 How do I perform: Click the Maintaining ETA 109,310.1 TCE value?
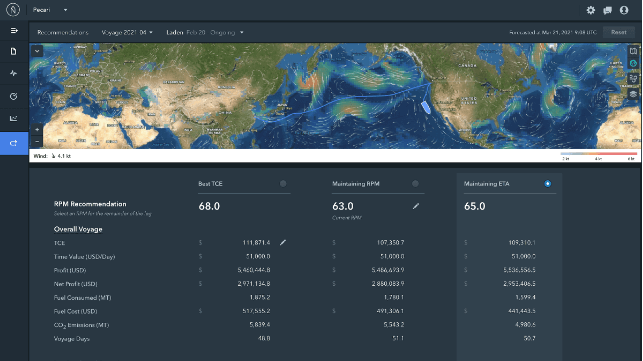click(x=522, y=242)
